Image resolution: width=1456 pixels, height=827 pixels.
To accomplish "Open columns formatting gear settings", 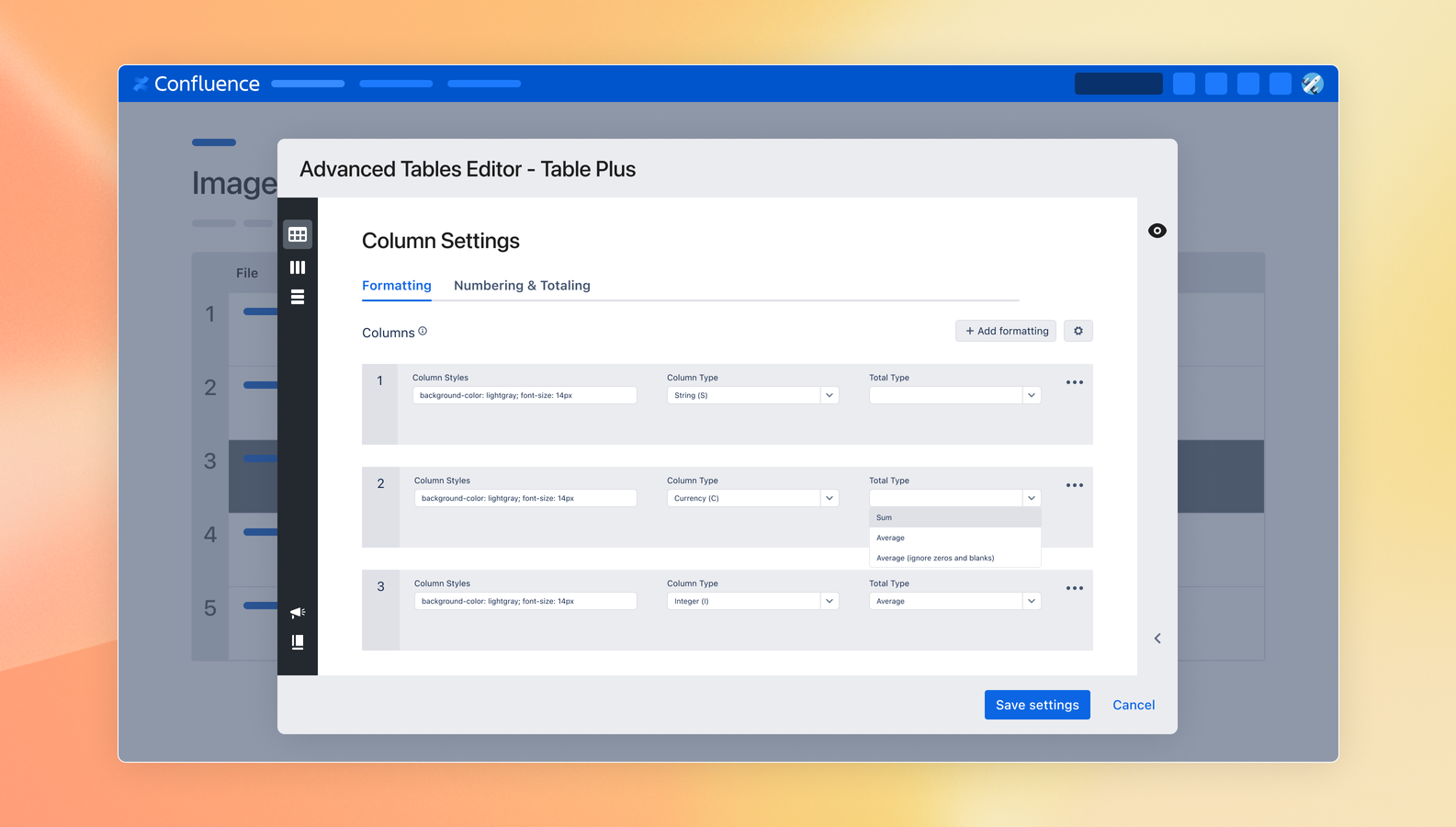I will (x=1078, y=331).
